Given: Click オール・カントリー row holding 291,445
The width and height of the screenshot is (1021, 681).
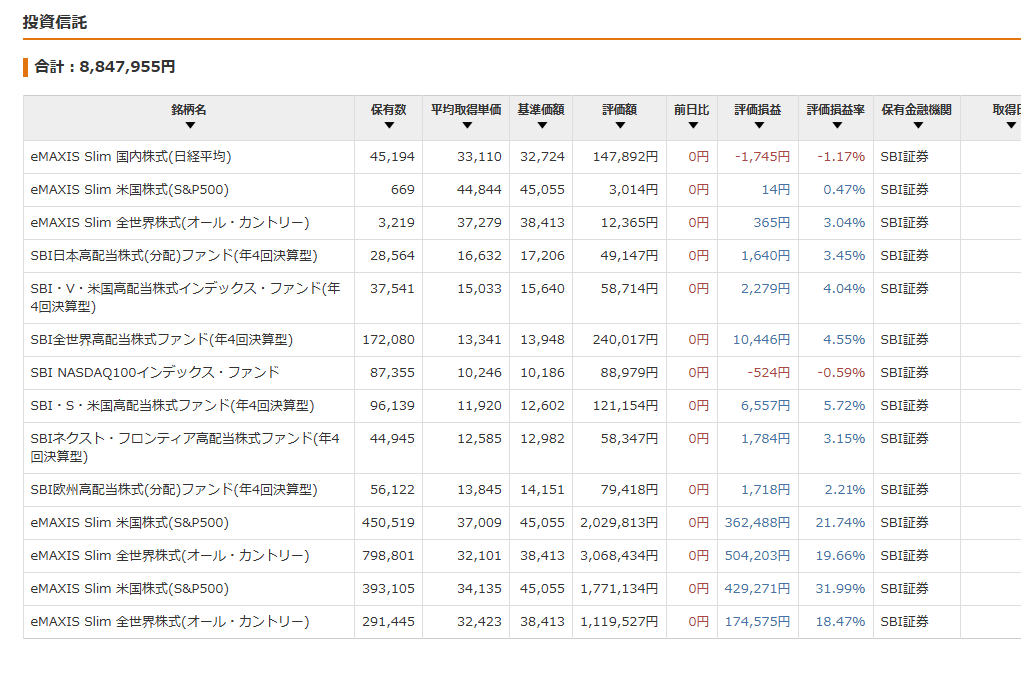Looking at the screenshot, I should pyautogui.click(x=170, y=622).
